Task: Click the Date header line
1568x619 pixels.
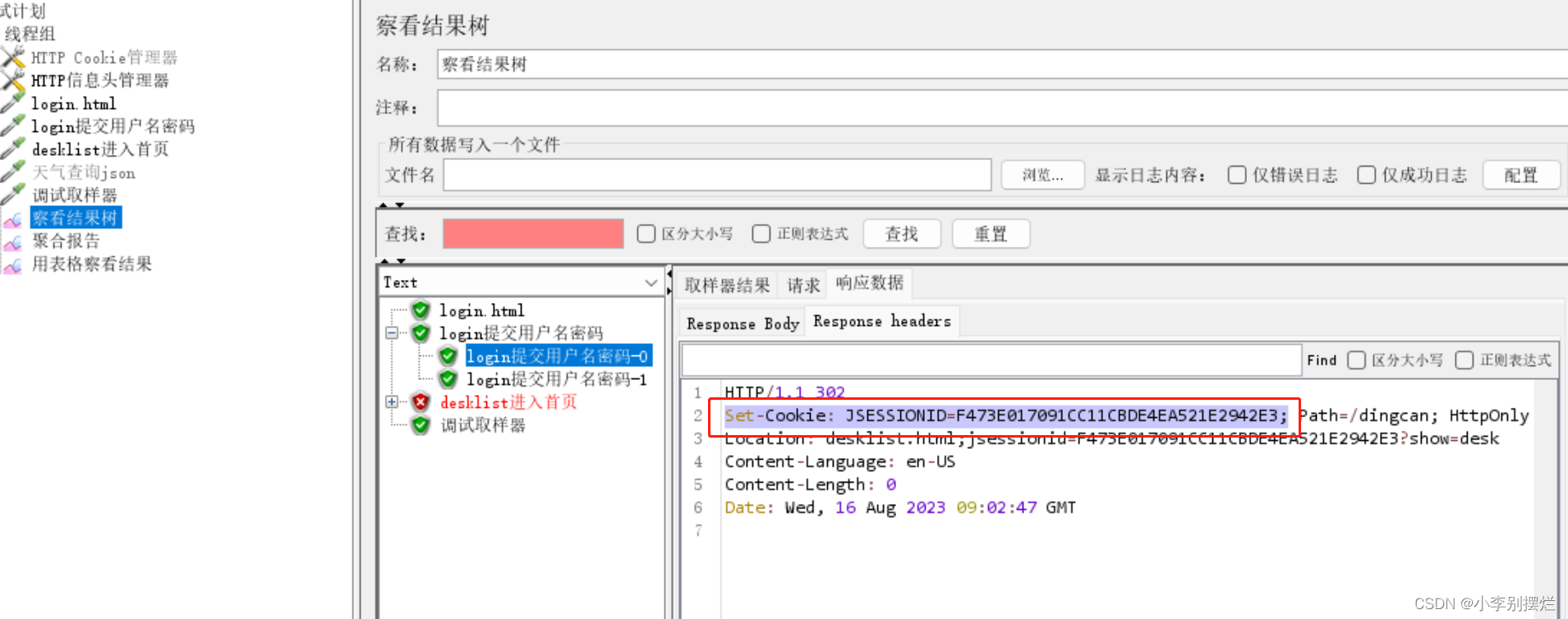Action: [x=899, y=507]
